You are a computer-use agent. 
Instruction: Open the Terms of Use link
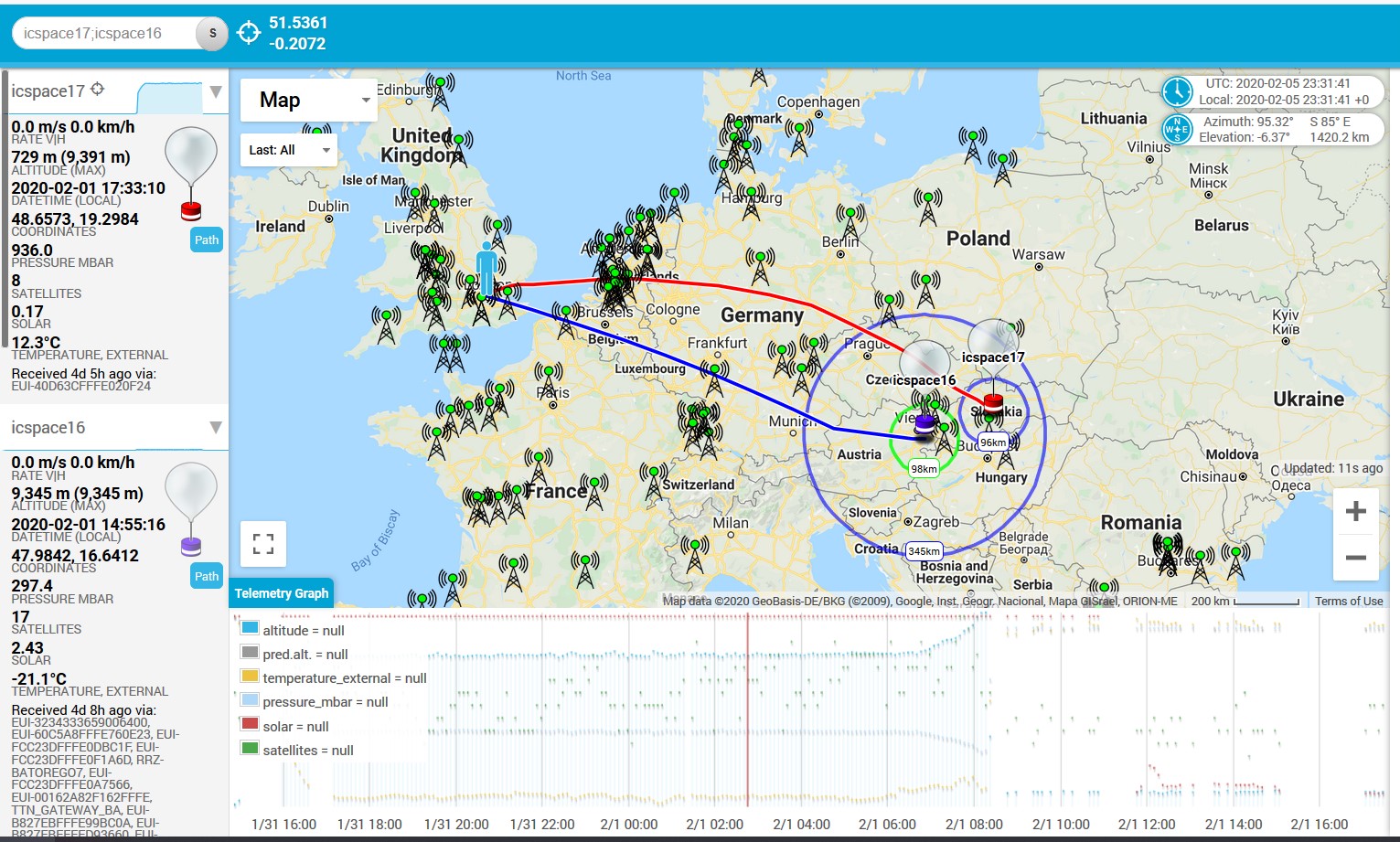[1349, 601]
